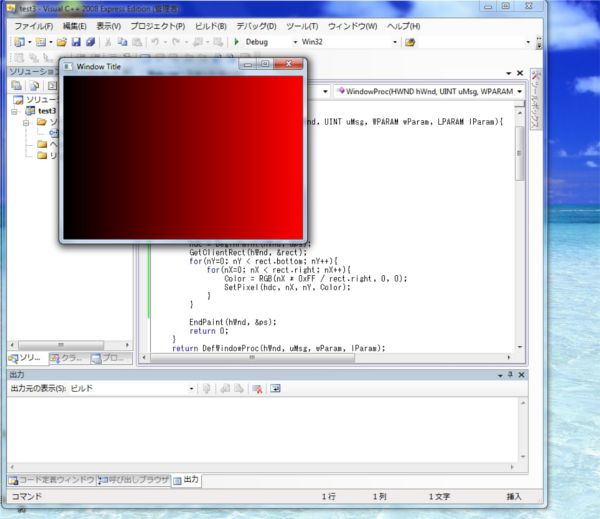Click the red gradient area of Window Title

click(183, 158)
